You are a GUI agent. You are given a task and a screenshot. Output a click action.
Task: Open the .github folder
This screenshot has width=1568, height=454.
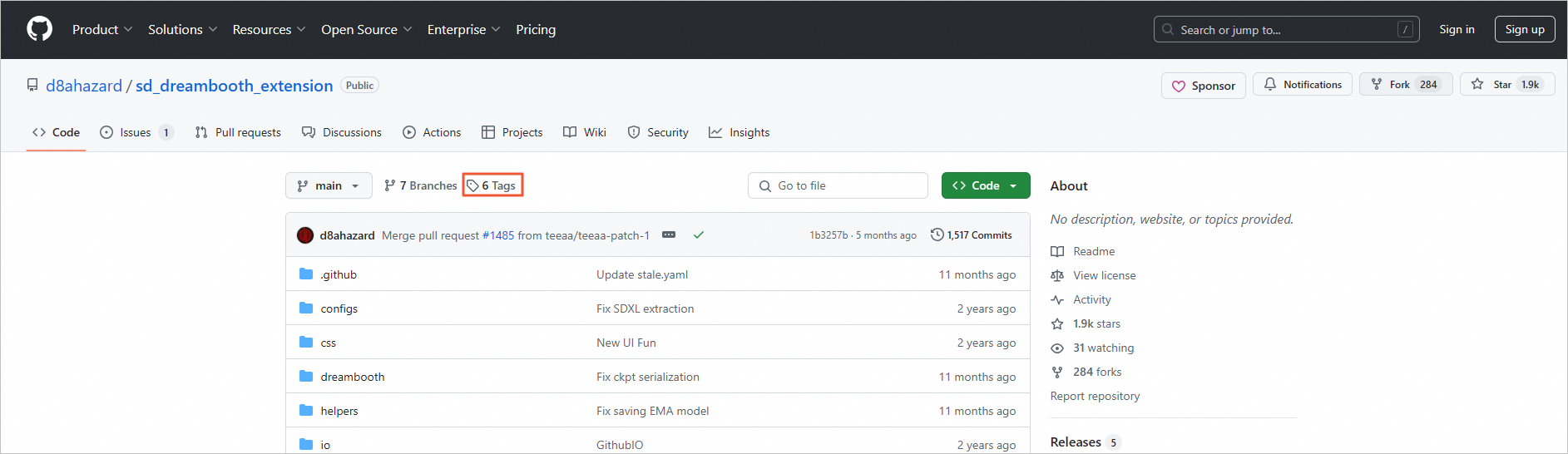339,274
